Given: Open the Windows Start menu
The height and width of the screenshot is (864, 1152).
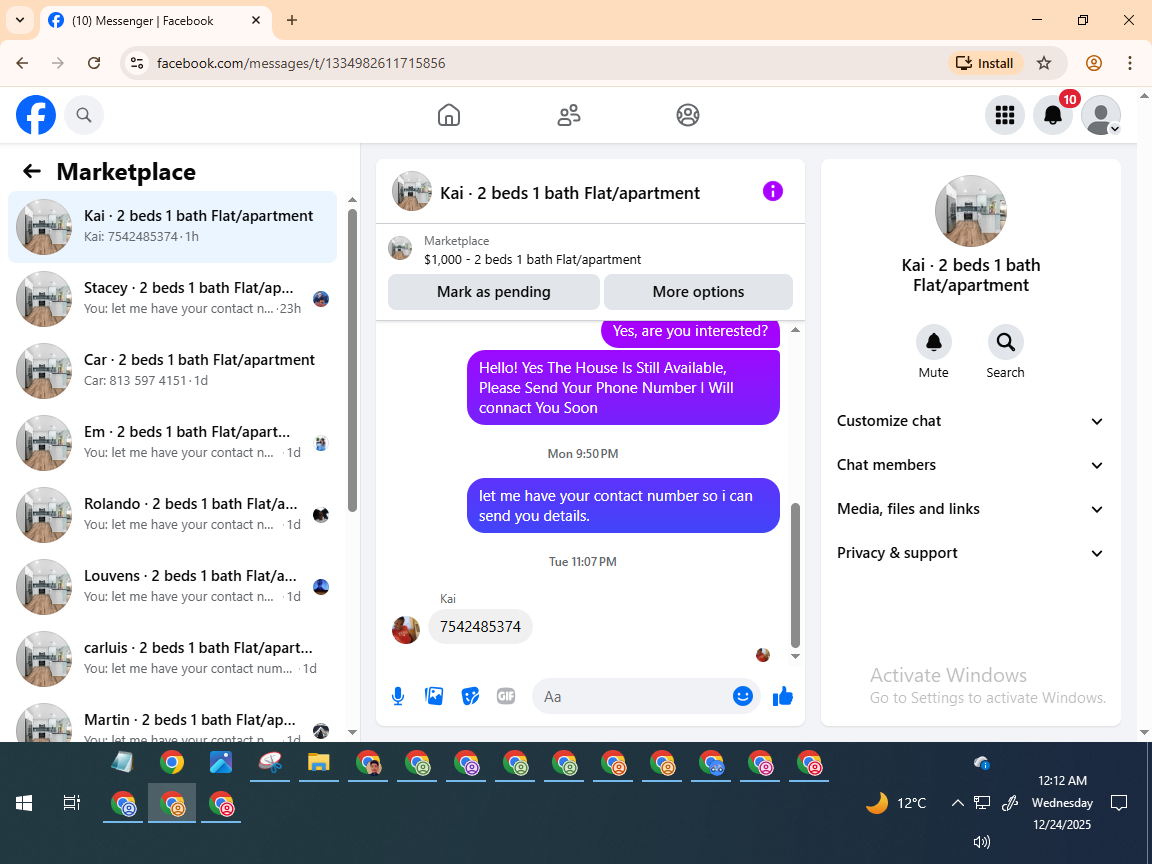Looking at the screenshot, I should [x=24, y=803].
